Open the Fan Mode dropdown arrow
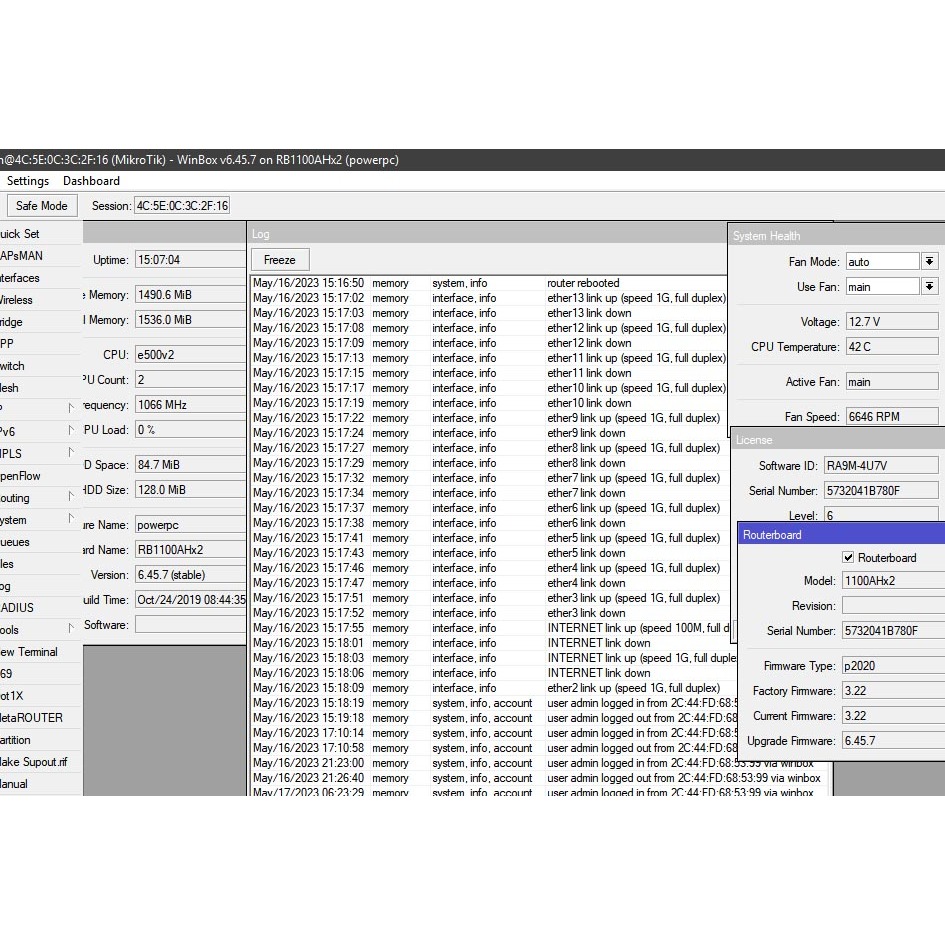Image resolution: width=945 pixels, height=945 pixels. [x=929, y=261]
